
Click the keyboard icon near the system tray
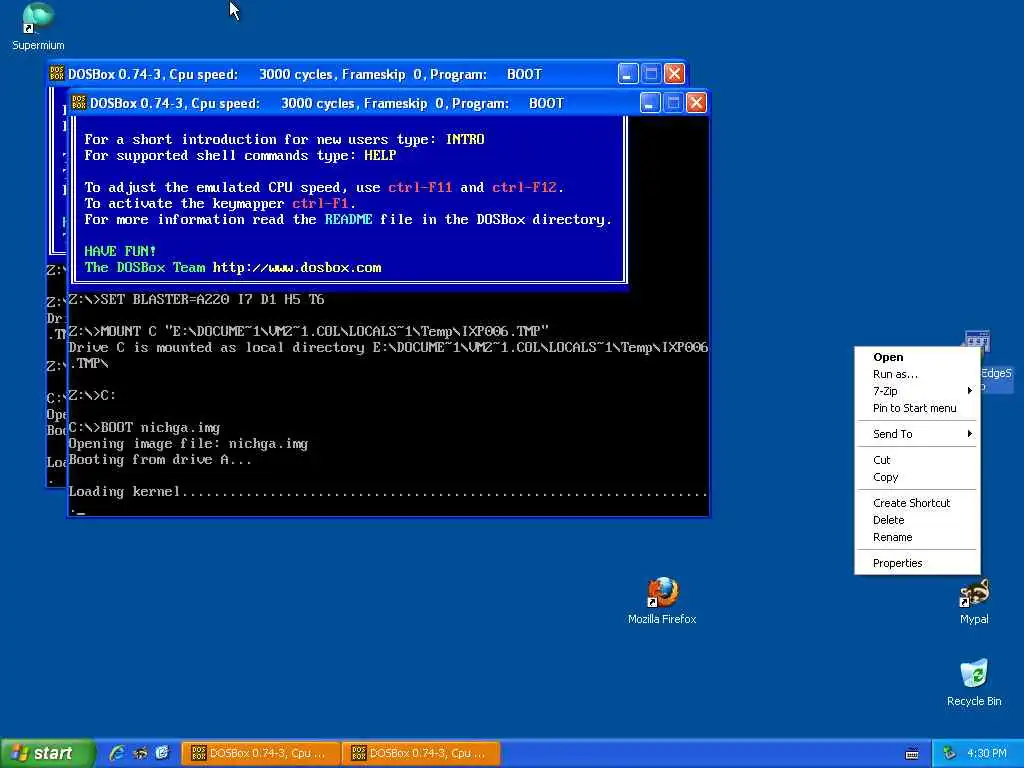pos(912,754)
